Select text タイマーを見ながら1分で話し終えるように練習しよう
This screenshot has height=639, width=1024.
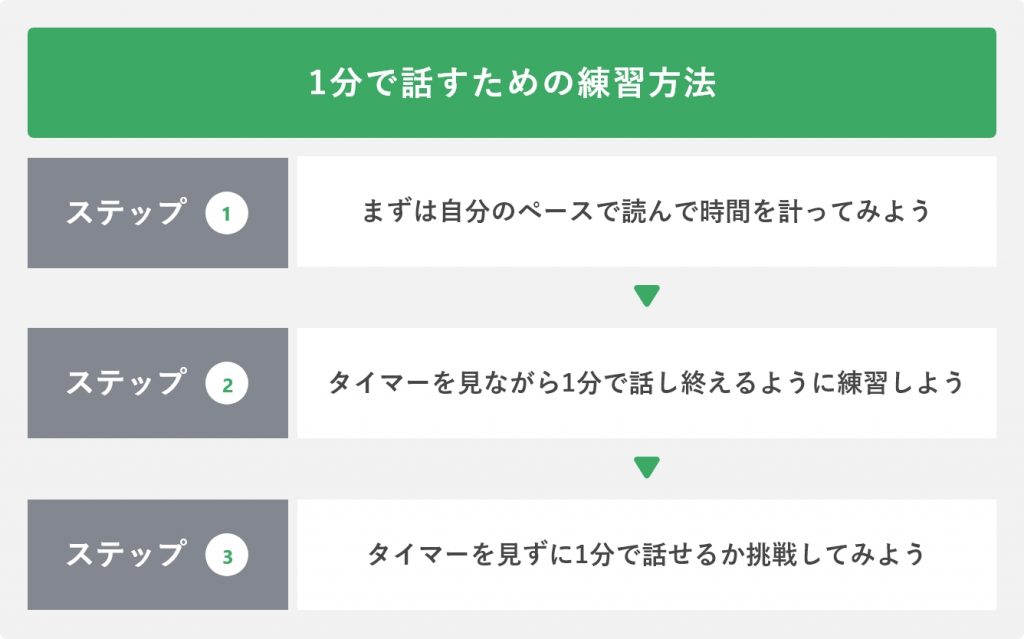pos(646,383)
